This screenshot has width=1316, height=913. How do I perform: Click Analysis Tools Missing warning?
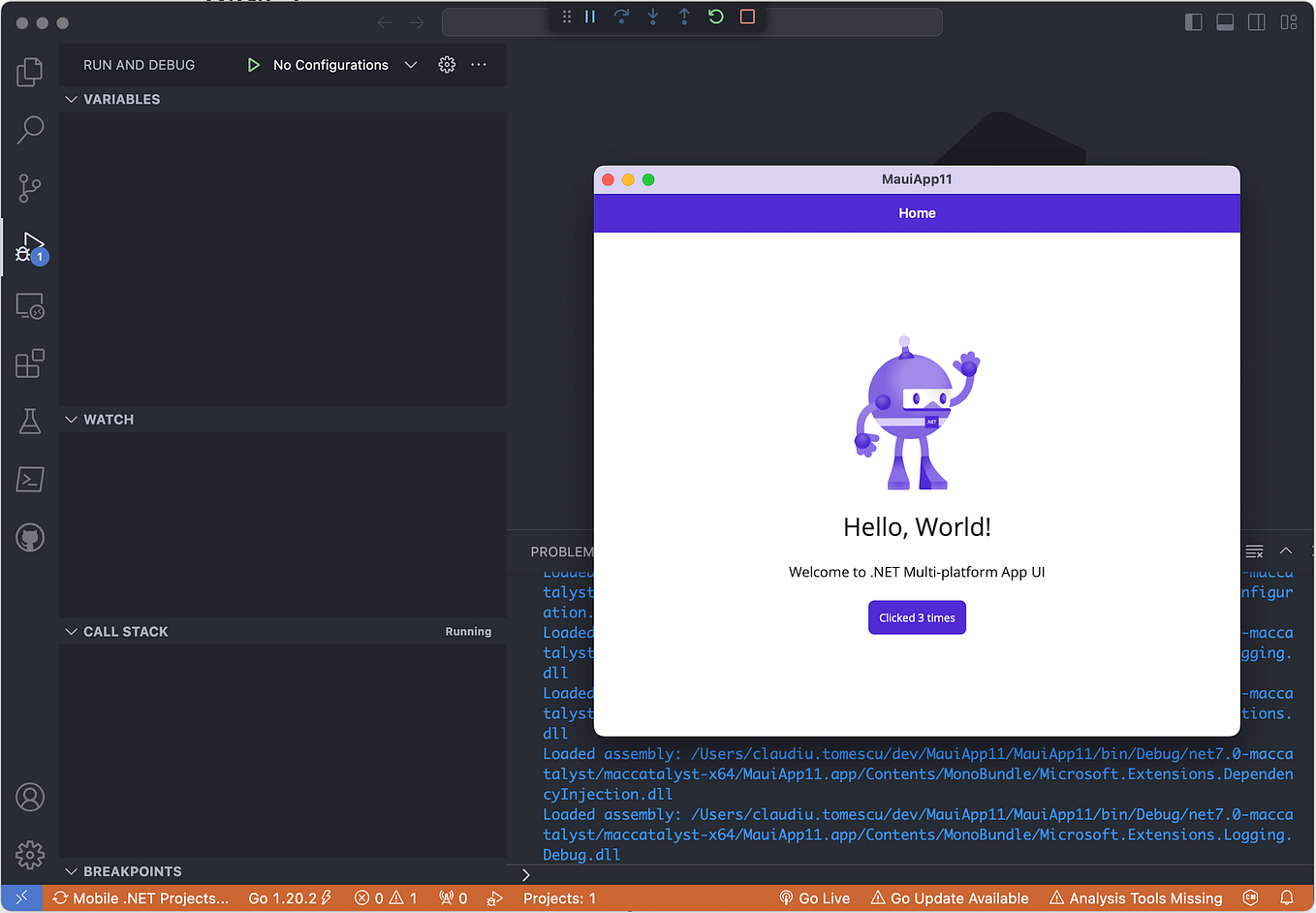pyautogui.click(x=1136, y=898)
